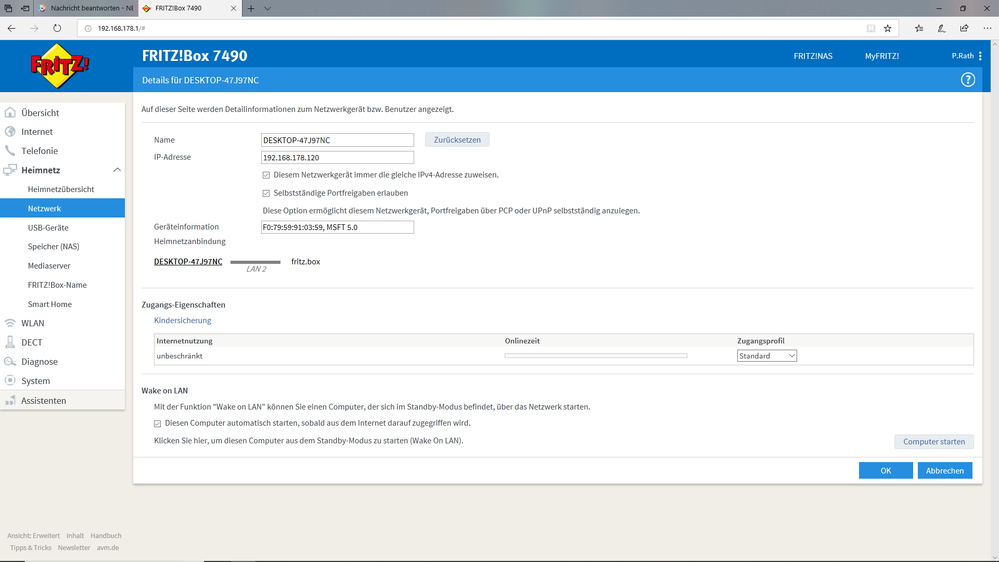999x562 pixels.
Task: Click the Name input field
Action: [x=337, y=140]
